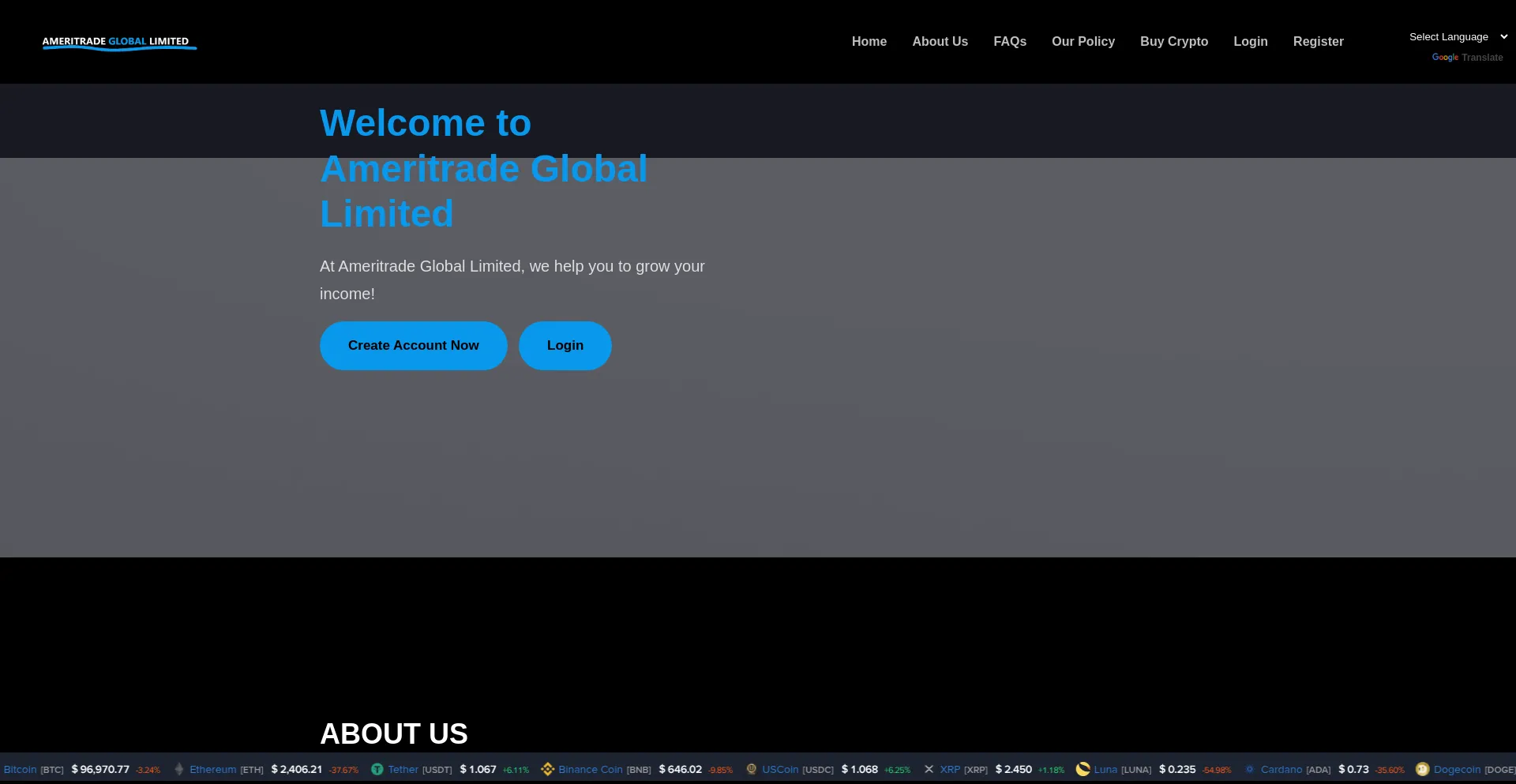Open the Buy Crypto page

[1174, 42]
